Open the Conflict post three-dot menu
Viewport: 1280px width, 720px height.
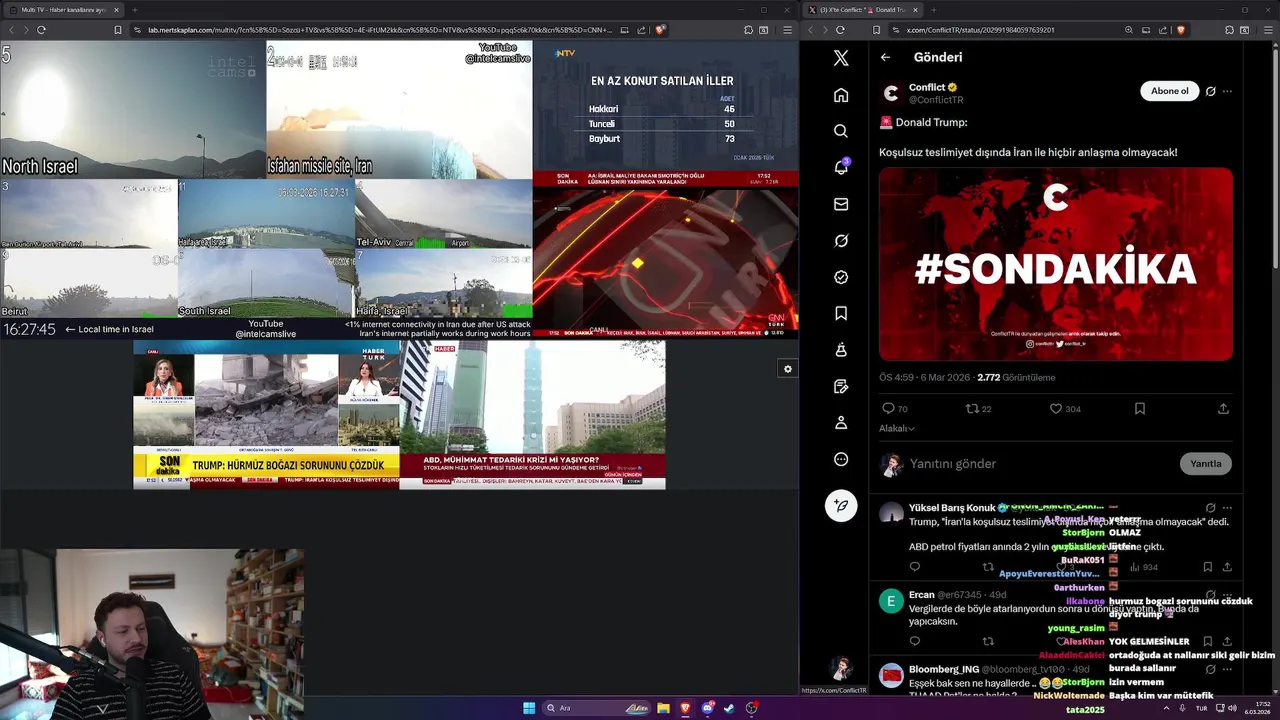coord(1227,91)
